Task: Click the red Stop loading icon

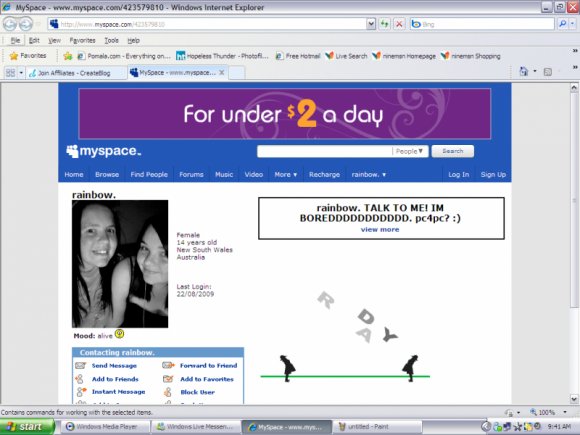Action: [x=399, y=24]
